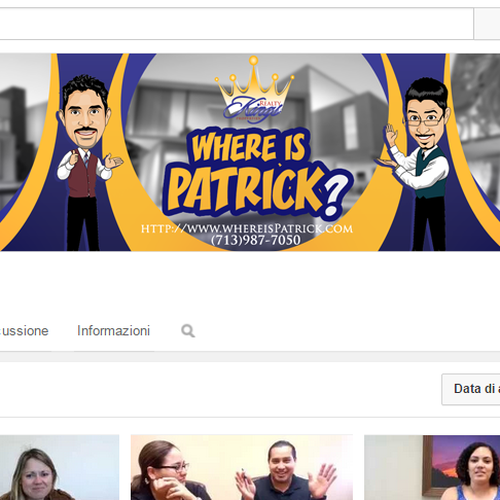
Task: Open video thumbnail with blonde woman
Action: coord(59,467)
